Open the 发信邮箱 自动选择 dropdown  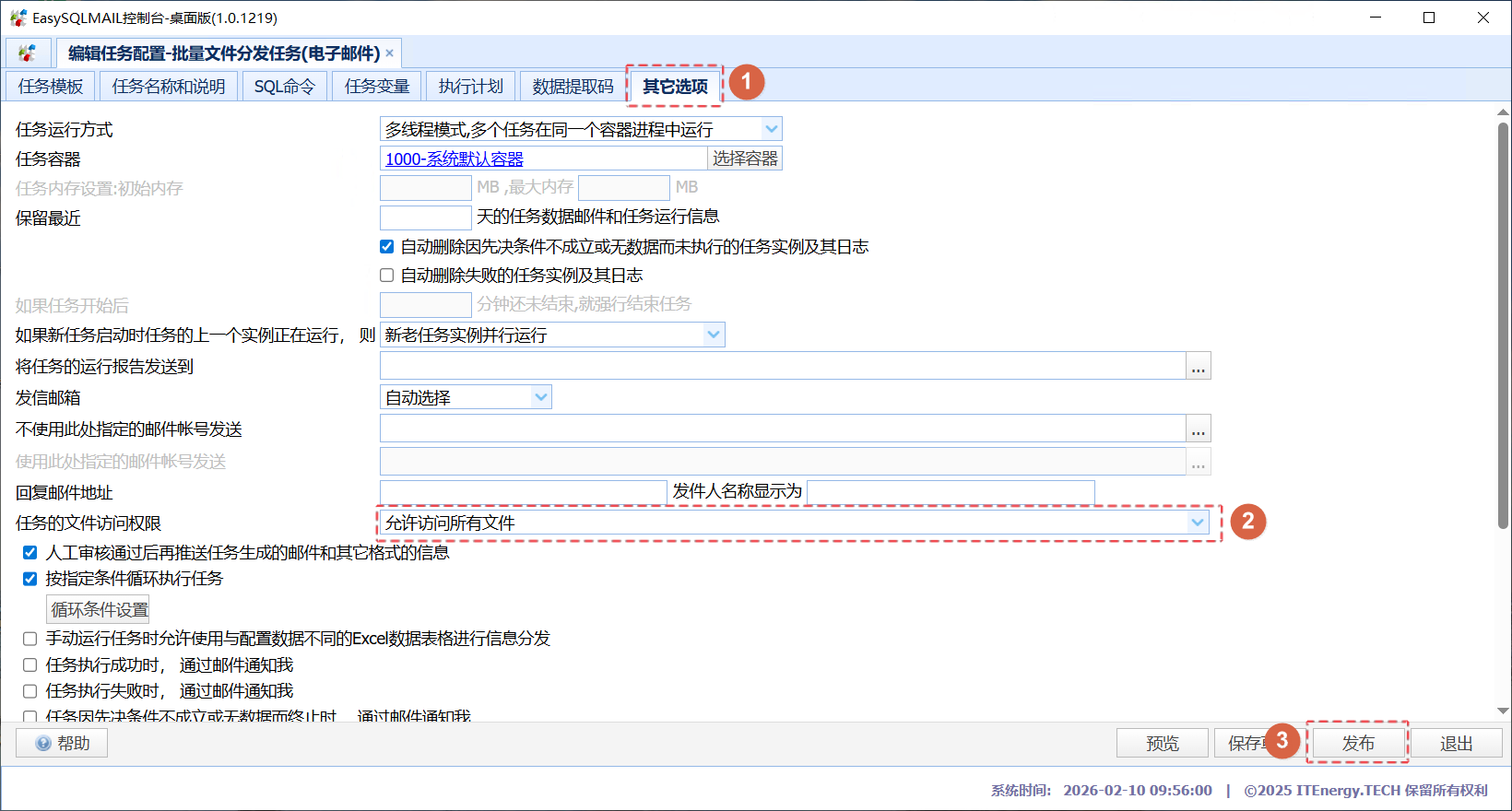pyautogui.click(x=540, y=397)
